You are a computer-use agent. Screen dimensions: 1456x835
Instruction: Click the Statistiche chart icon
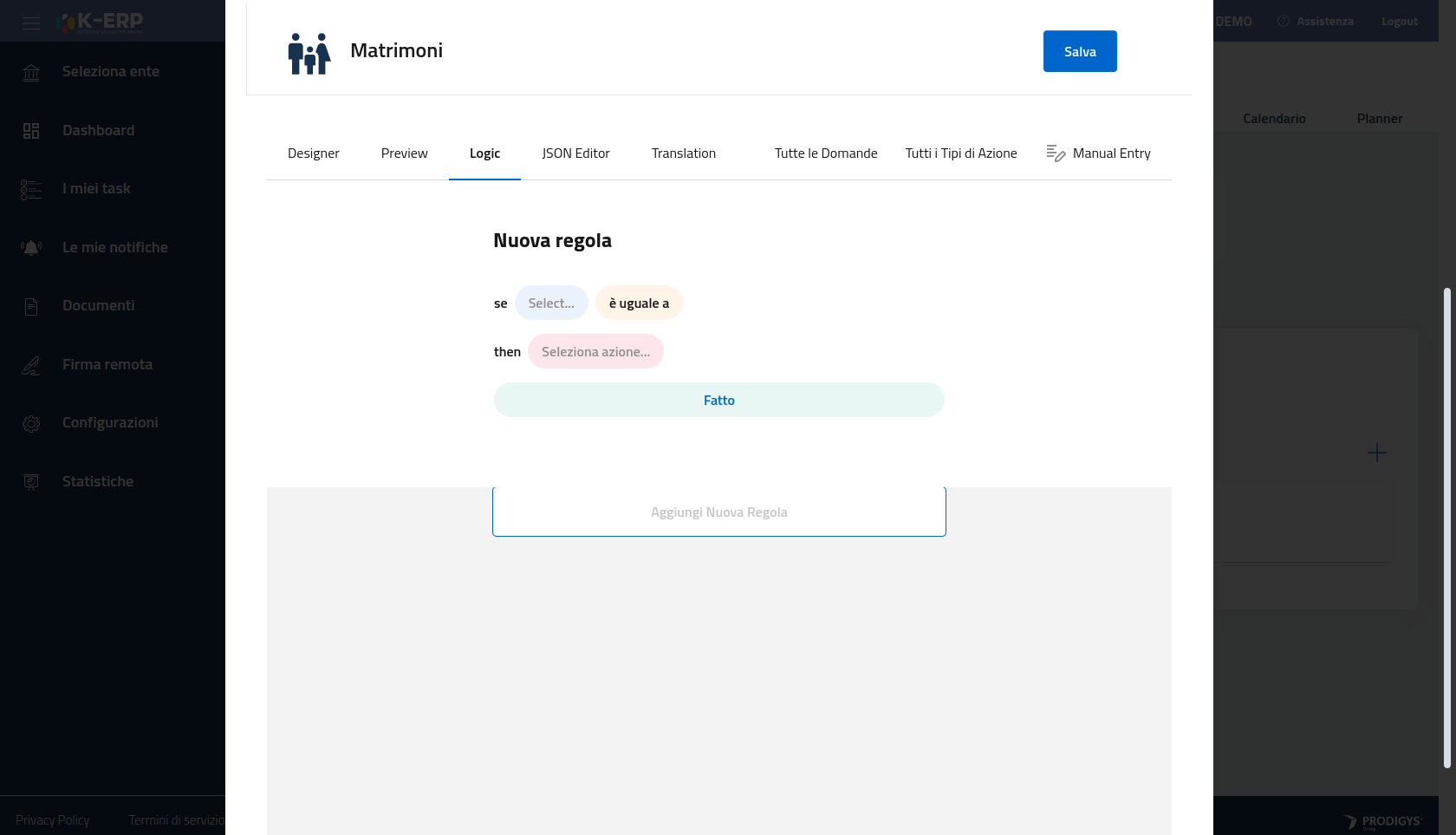click(31, 482)
